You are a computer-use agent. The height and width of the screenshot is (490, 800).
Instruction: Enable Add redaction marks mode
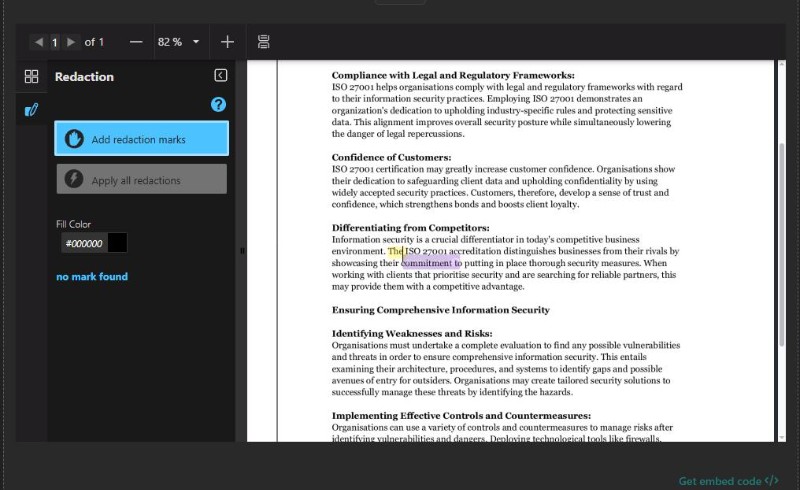point(141,139)
